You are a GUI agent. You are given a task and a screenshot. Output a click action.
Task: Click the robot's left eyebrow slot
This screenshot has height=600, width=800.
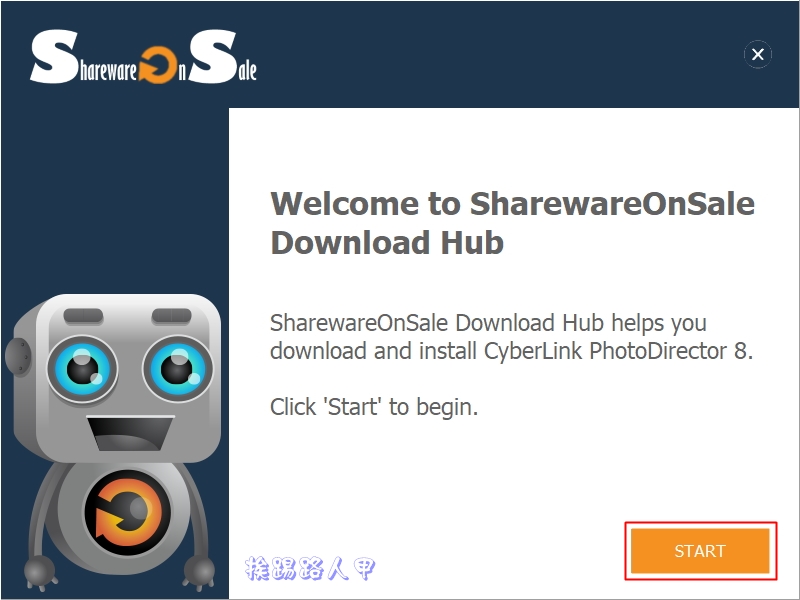pyautogui.click(x=83, y=316)
